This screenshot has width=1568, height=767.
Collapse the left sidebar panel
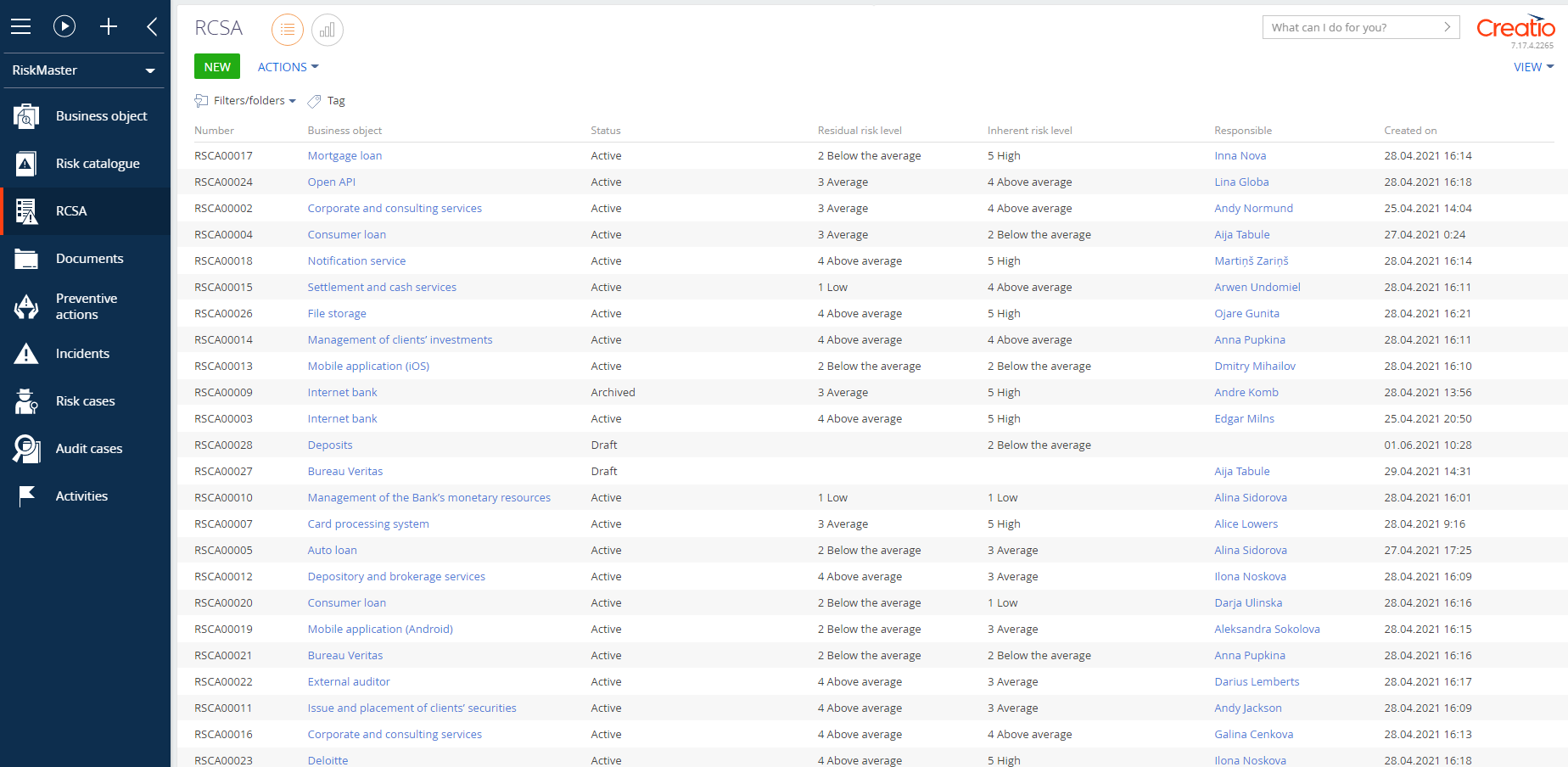click(x=152, y=26)
